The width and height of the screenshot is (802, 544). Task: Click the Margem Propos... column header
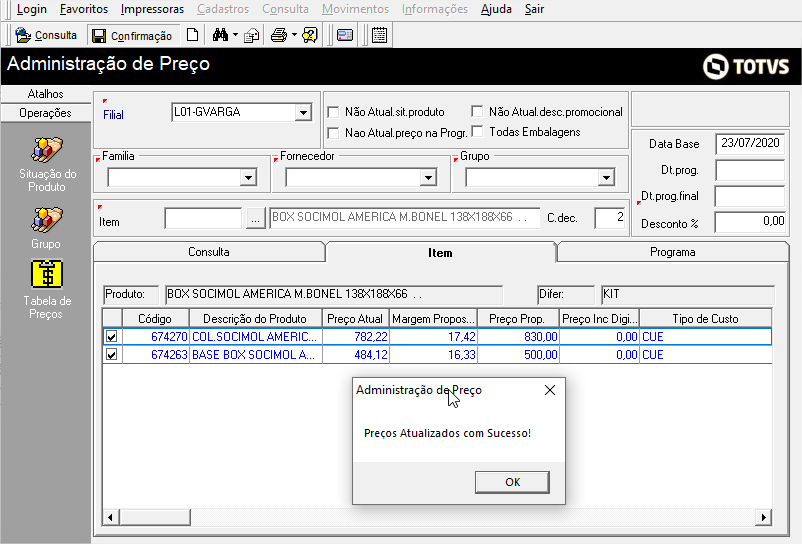point(433,319)
